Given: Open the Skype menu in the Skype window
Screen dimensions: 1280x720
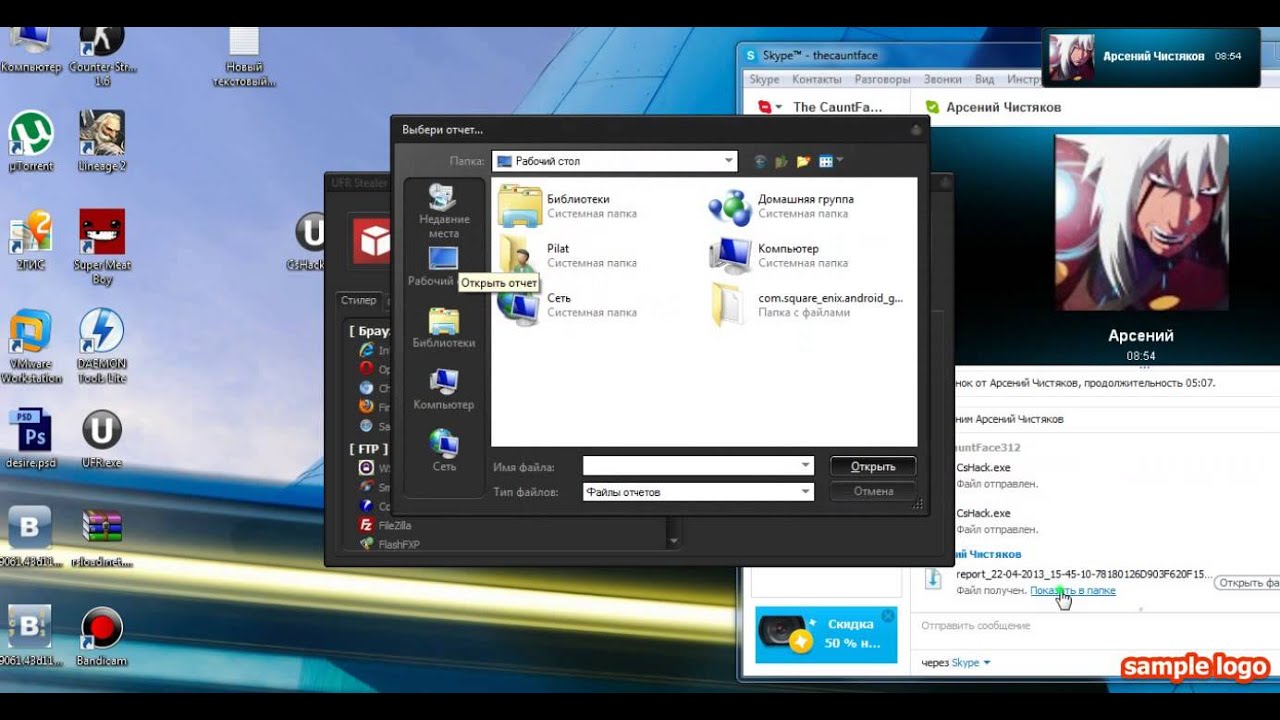Looking at the screenshot, I should [x=764, y=79].
